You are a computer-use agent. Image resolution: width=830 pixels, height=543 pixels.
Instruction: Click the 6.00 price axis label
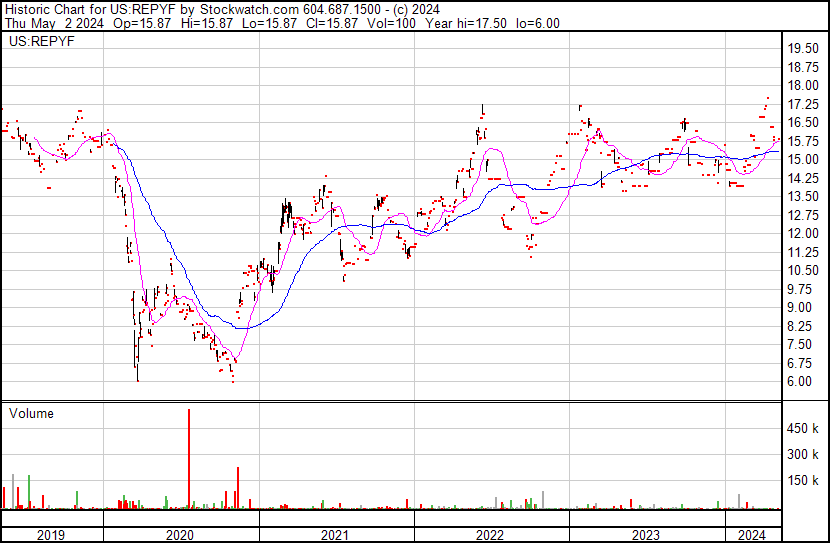click(799, 382)
